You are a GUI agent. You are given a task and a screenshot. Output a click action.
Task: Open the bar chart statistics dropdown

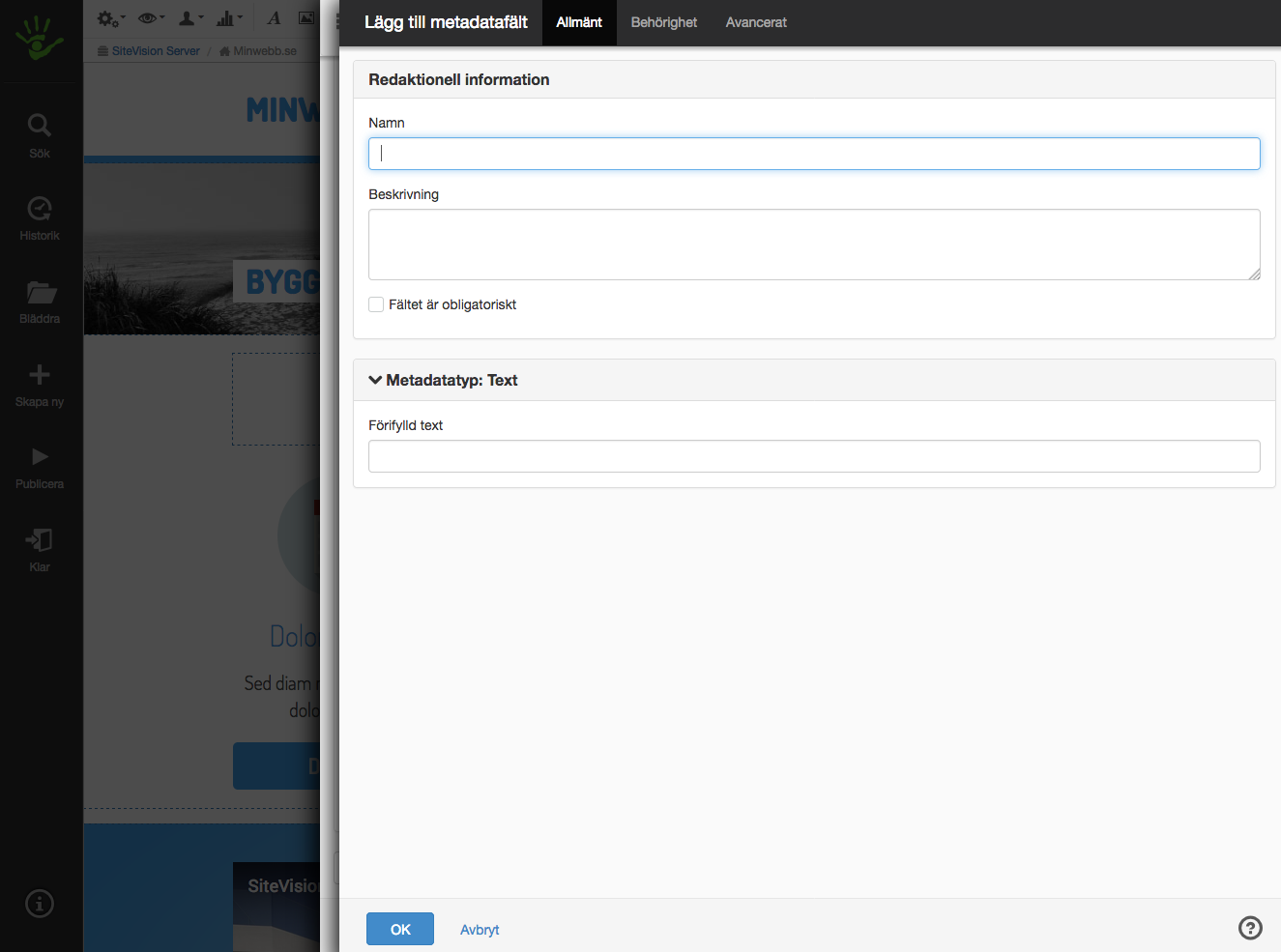(229, 18)
